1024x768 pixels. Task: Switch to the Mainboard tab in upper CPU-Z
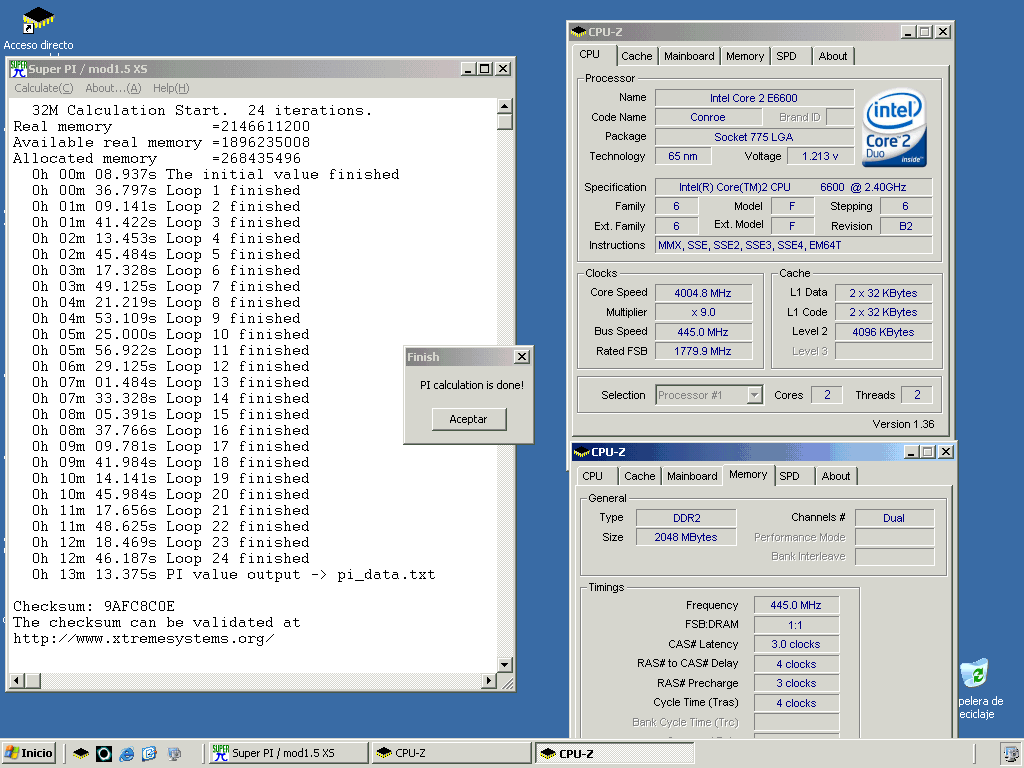689,56
